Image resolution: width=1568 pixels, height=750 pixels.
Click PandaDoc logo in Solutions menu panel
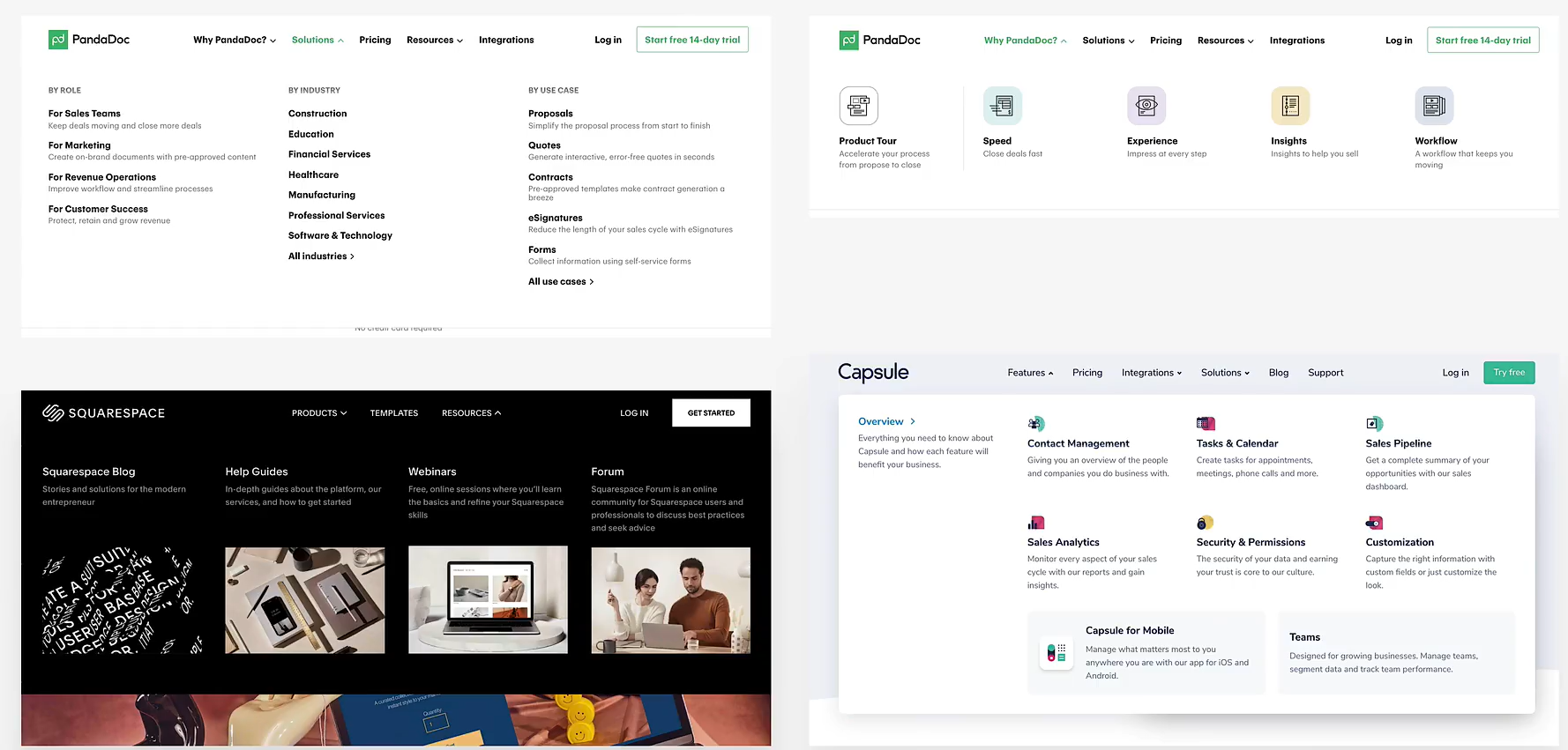[x=89, y=40]
